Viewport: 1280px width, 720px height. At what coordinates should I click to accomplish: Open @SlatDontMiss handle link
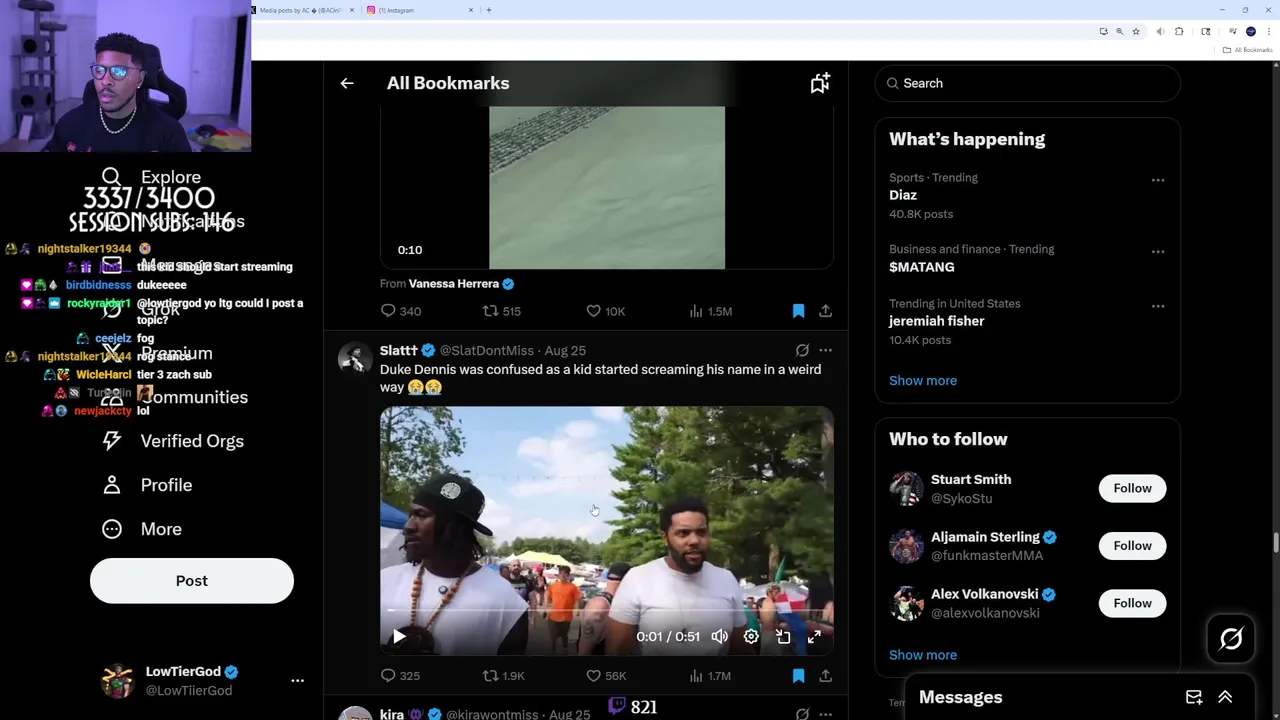click(x=487, y=350)
